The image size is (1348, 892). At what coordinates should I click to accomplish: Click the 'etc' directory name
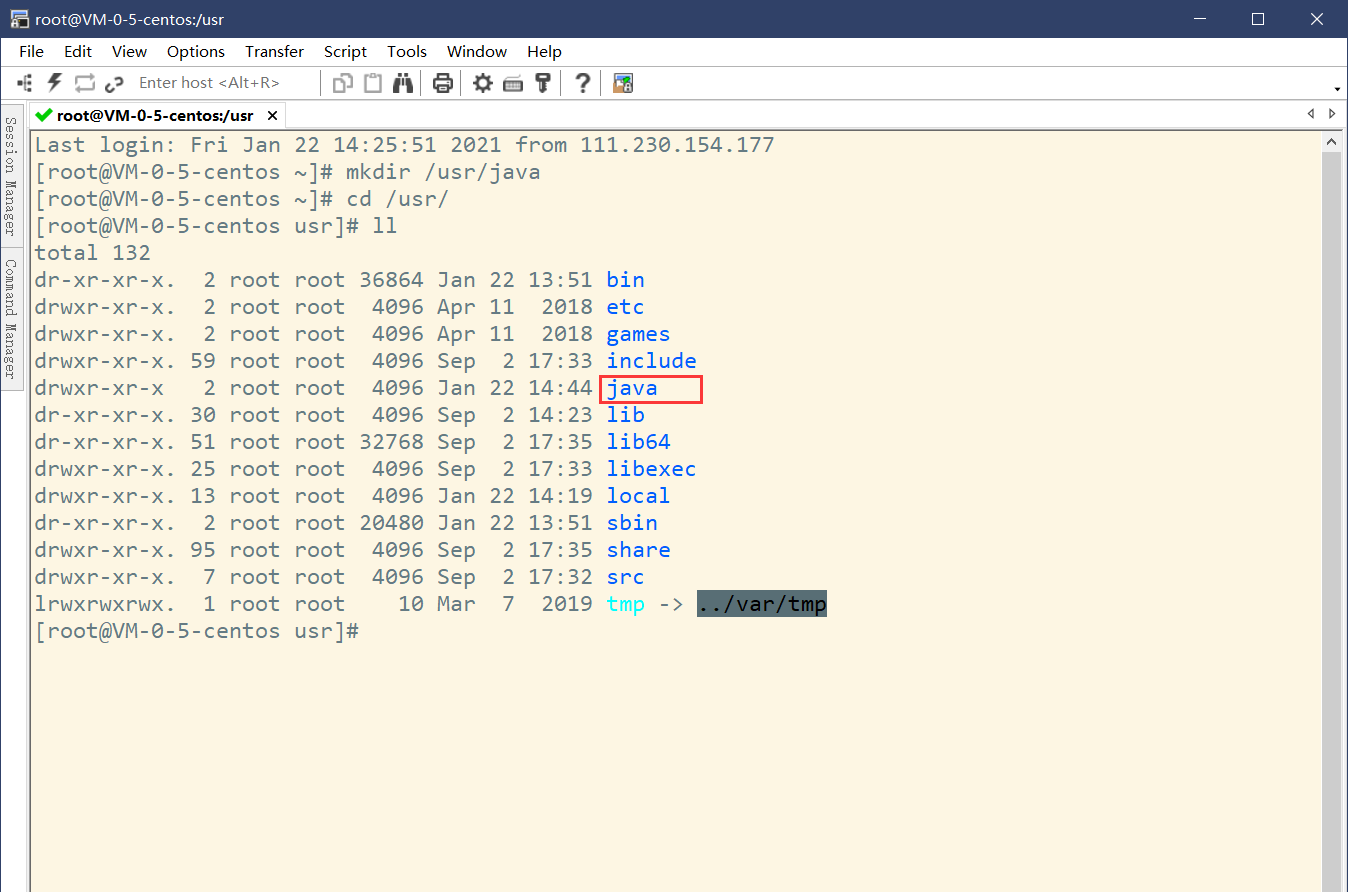[x=626, y=307]
